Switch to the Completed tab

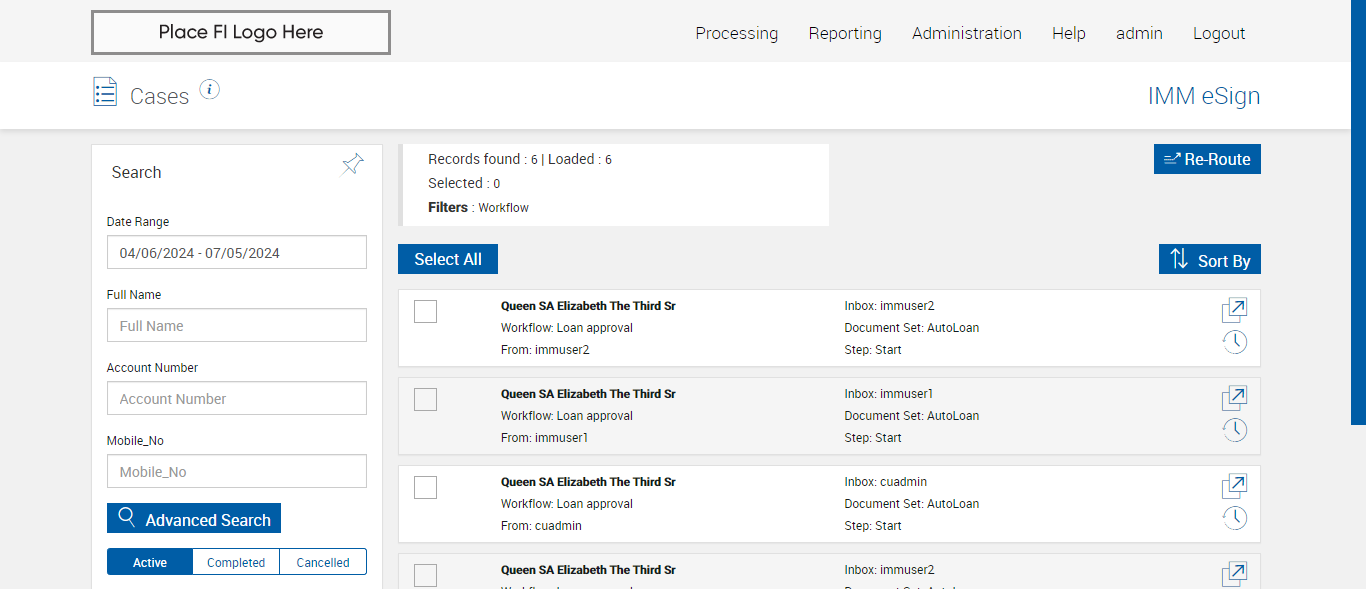tap(236, 562)
